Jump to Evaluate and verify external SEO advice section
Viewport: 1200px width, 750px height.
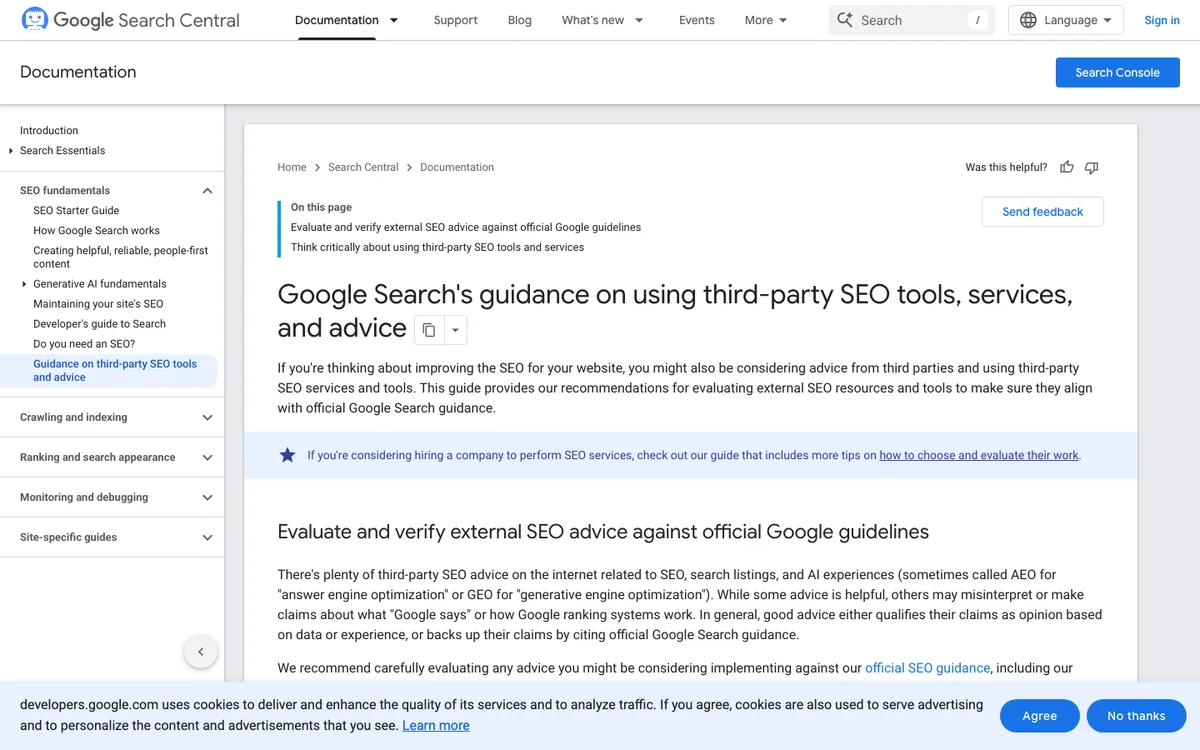point(466,227)
